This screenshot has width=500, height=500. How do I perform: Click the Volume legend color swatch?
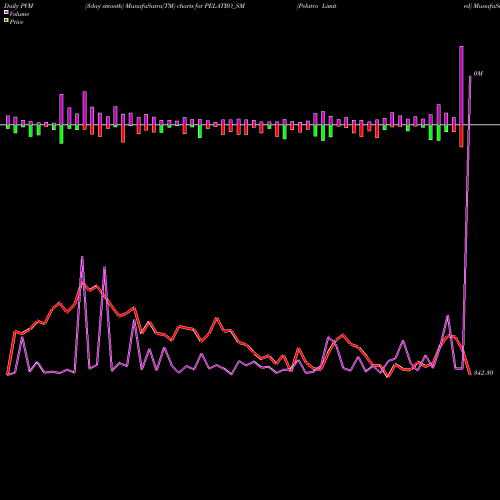tap(6, 13)
